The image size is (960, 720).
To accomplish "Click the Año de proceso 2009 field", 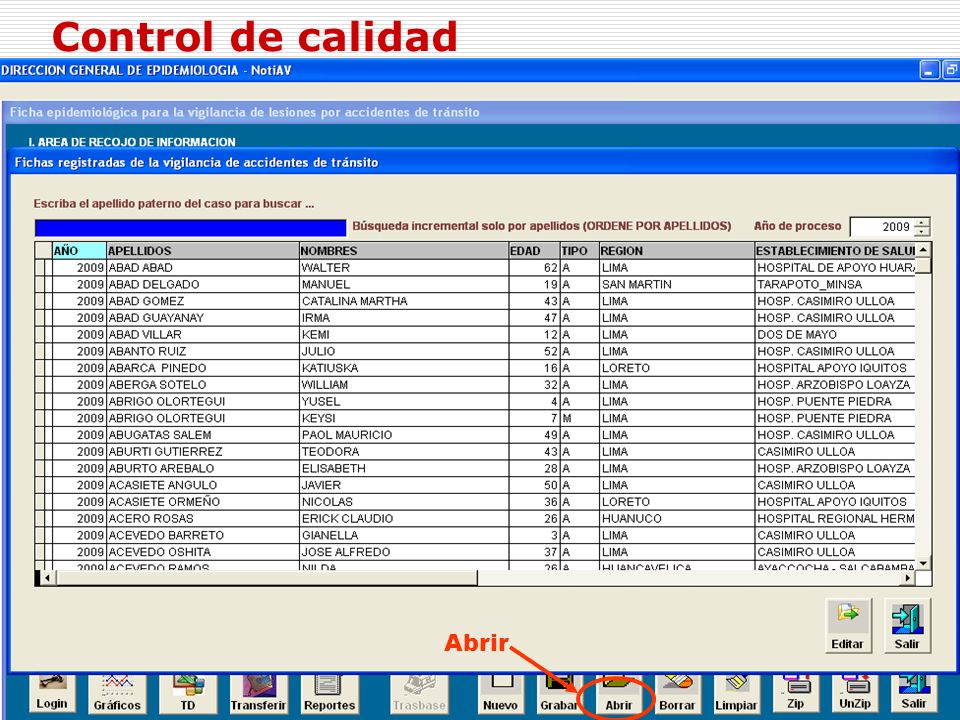I will pyautogui.click(x=882, y=227).
